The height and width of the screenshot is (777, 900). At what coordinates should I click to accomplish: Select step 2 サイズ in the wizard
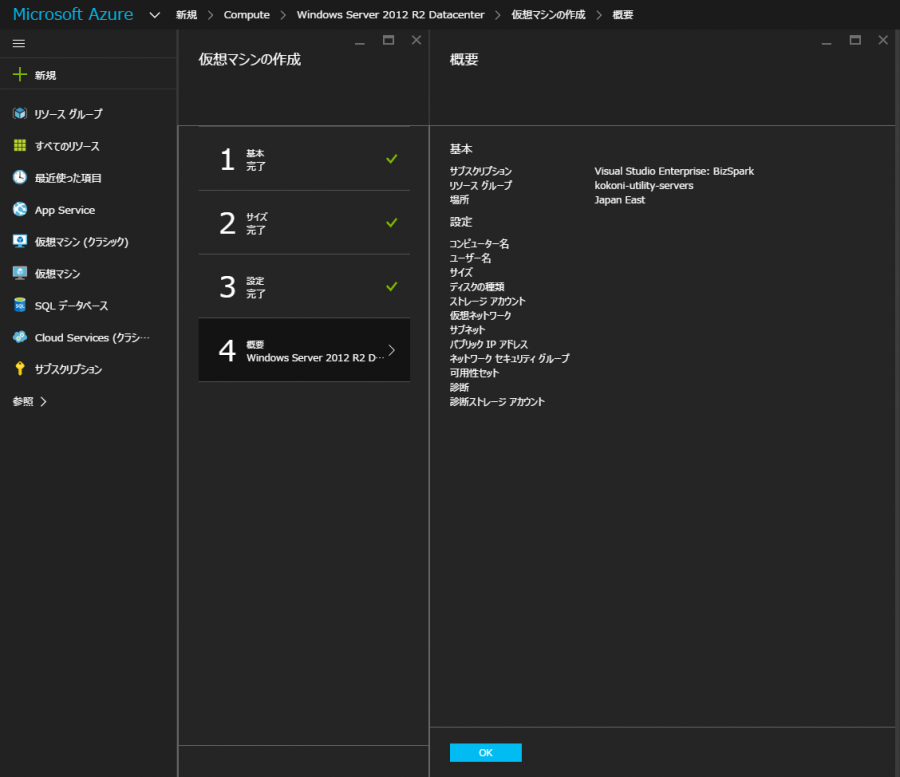(x=304, y=223)
